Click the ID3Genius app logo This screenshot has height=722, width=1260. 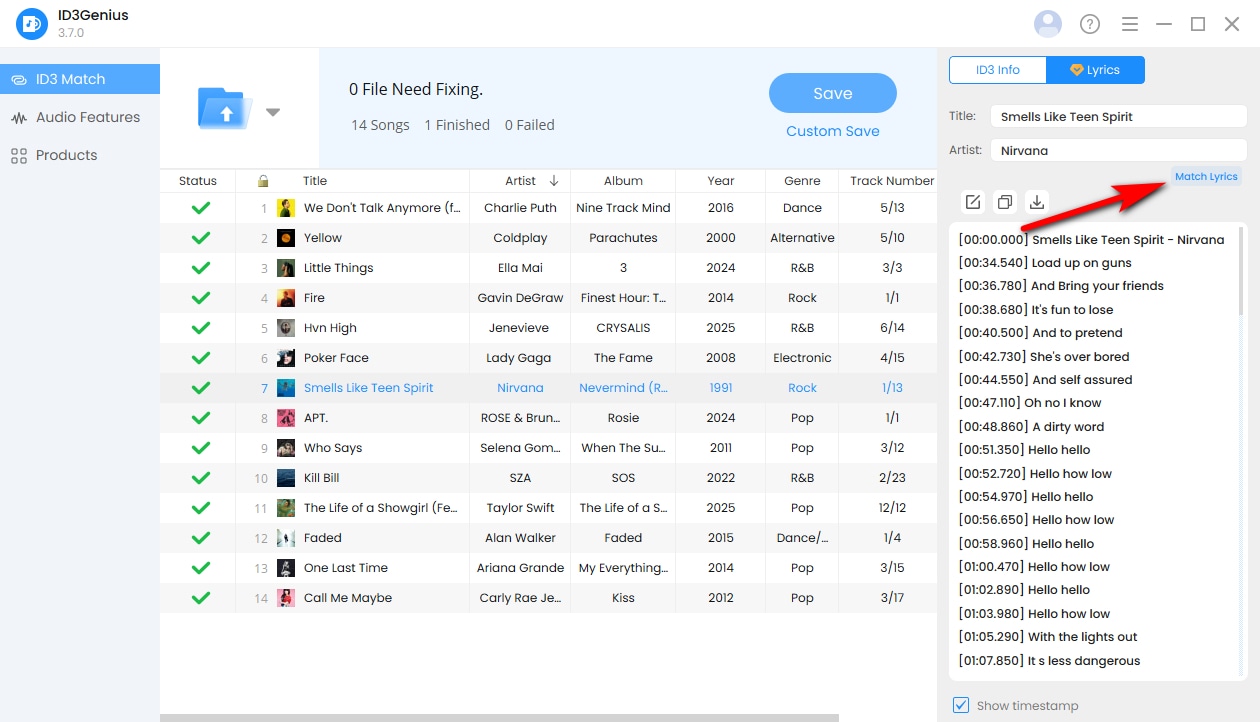[32, 24]
